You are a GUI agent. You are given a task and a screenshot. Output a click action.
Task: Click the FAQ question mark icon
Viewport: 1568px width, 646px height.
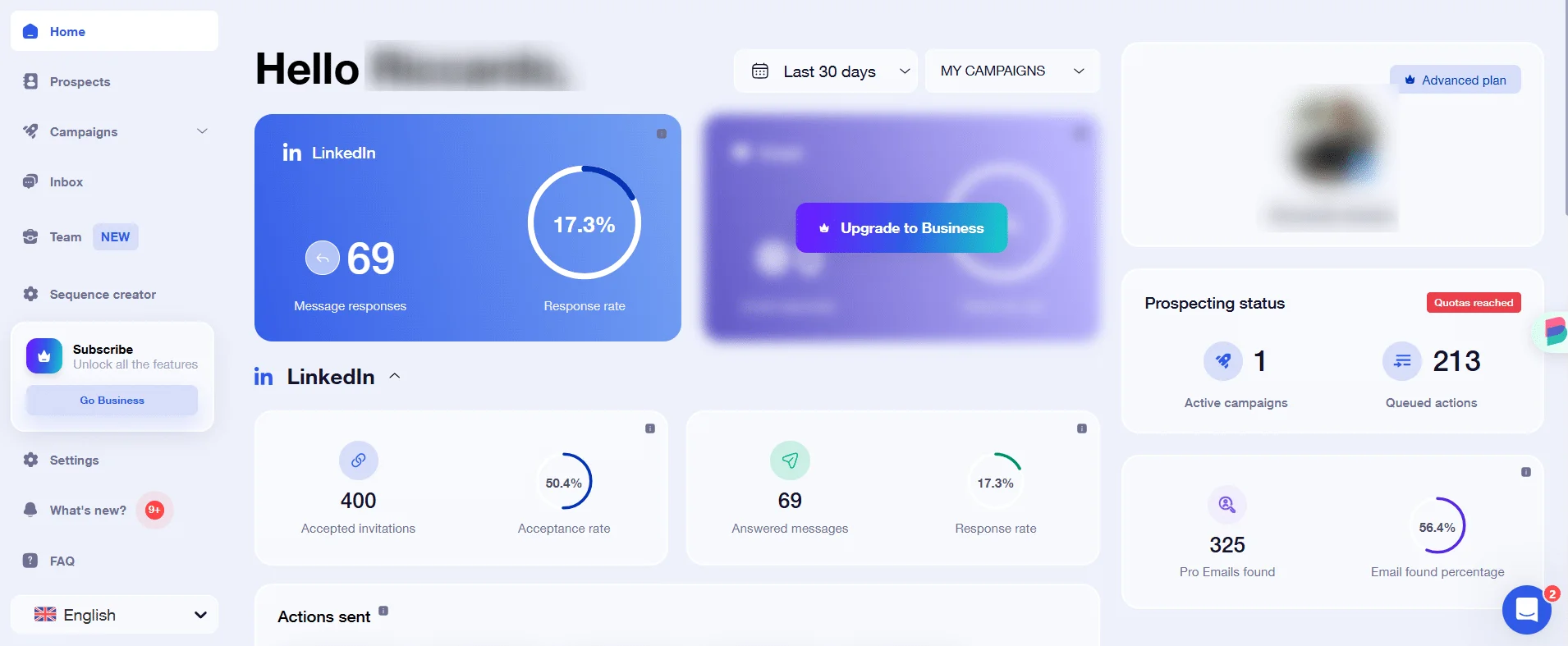(30, 561)
